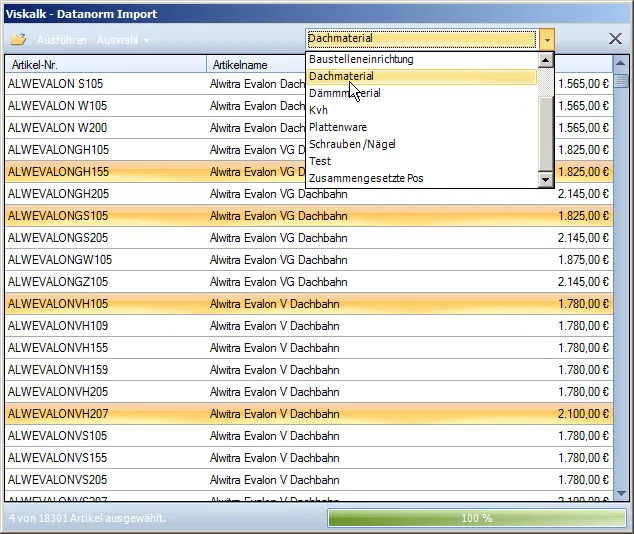Click the open folder icon in toolbar

click(x=18, y=40)
